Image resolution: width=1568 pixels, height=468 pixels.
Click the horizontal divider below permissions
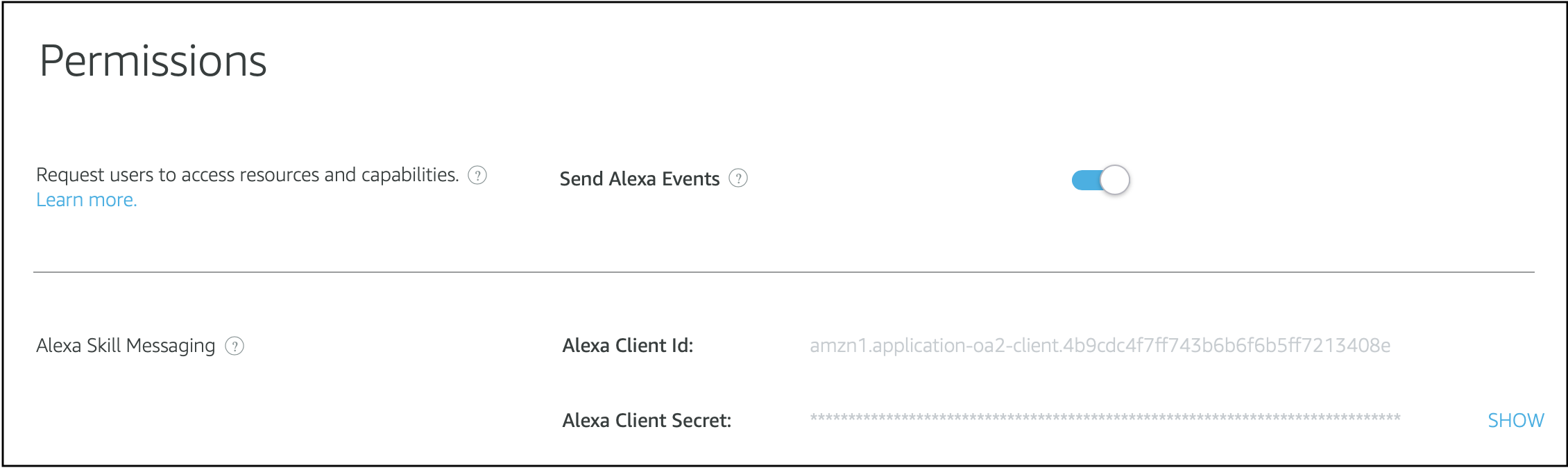(784, 272)
